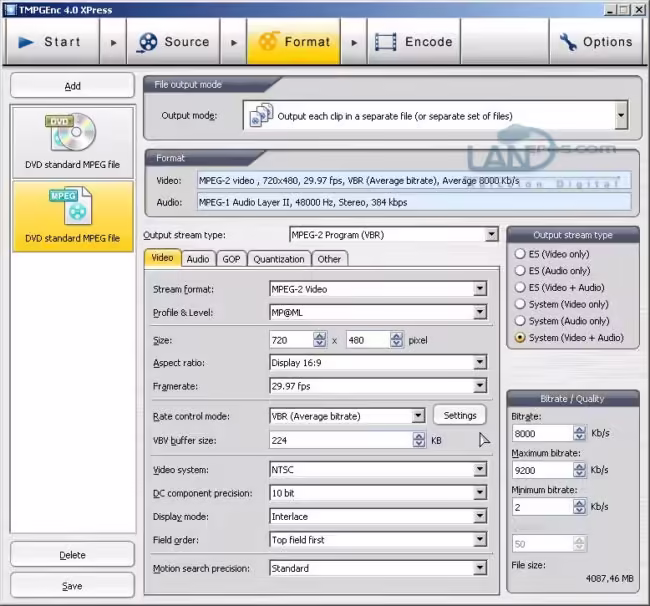Open Output stream type dropdown

(492, 234)
